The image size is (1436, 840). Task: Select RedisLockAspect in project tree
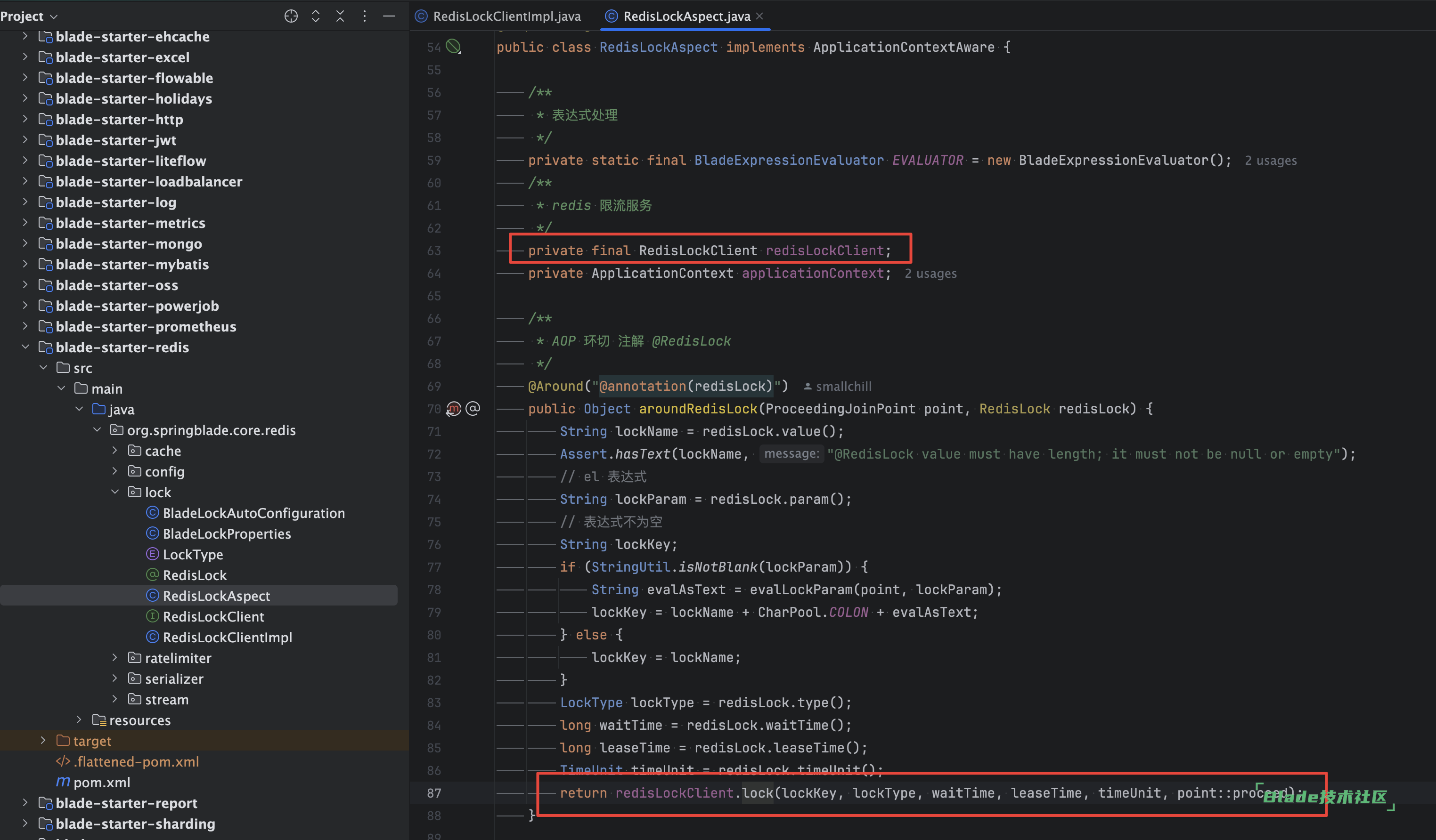pyautogui.click(x=217, y=596)
